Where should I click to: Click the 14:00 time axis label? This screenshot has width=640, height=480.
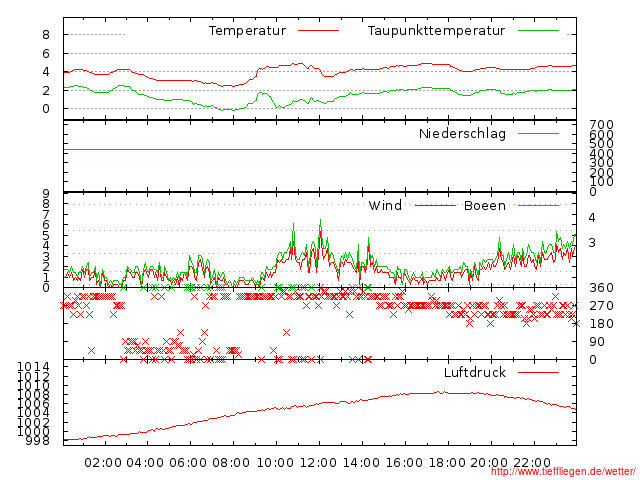[x=361, y=463]
